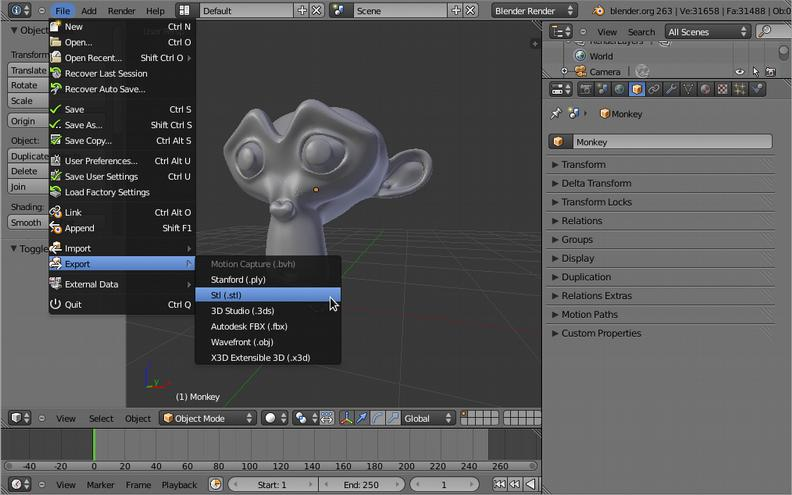The height and width of the screenshot is (495, 792).
Task: Toggle Camera selectability cursor icon
Action: point(756,72)
